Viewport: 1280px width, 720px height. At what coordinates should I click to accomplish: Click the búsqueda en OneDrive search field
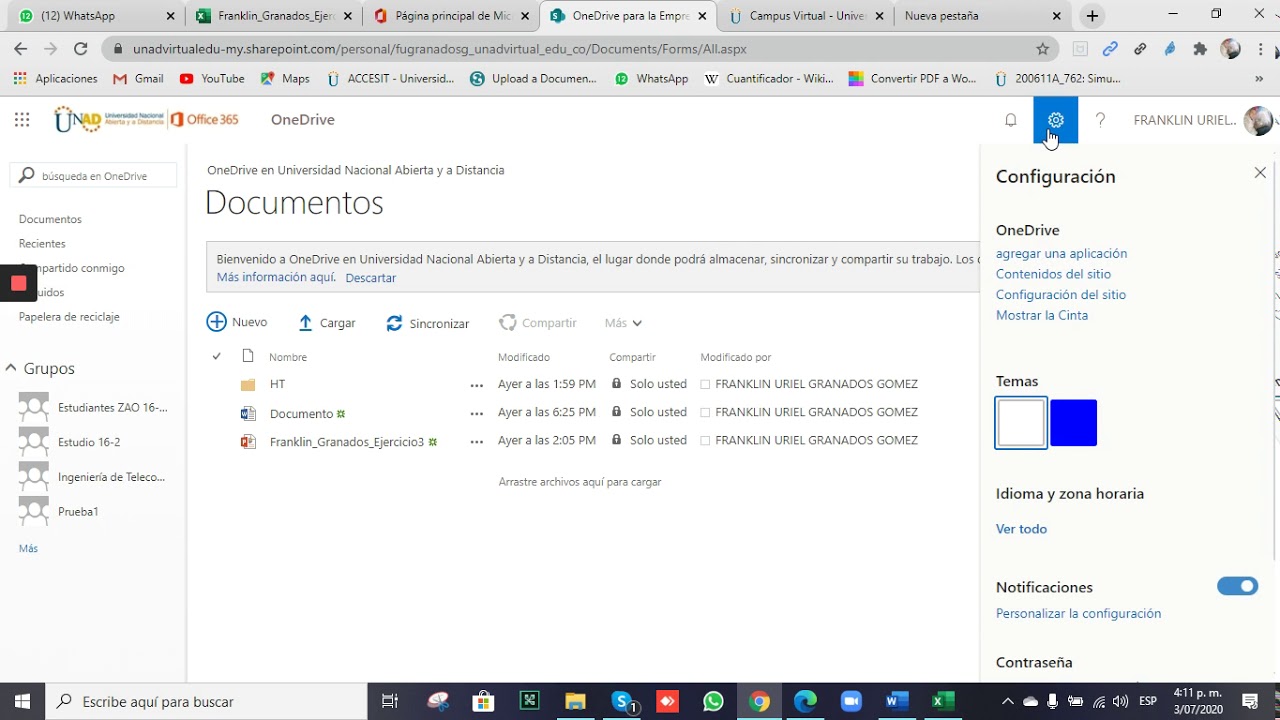coord(94,175)
